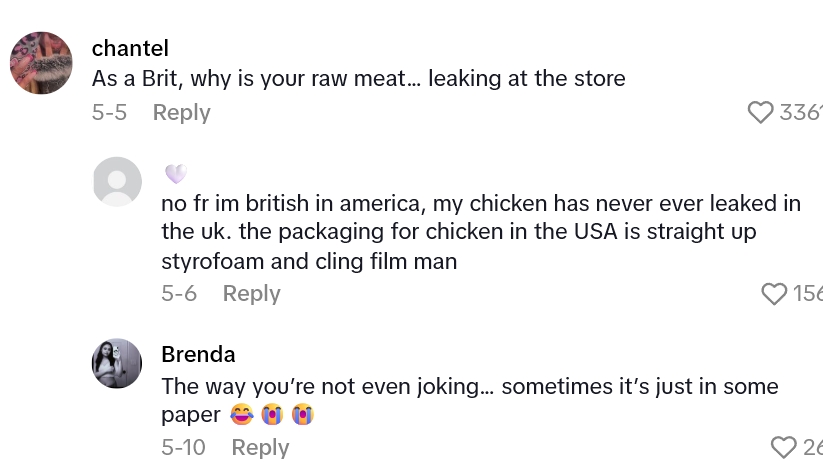This screenshot has width=823, height=476.
Task: Reply to the styrofoam and cling film comment
Action: tap(251, 293)
